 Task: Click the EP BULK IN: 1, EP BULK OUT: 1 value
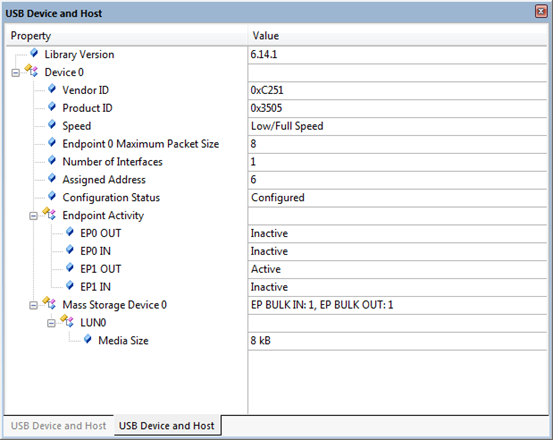(x=322, y=305)
